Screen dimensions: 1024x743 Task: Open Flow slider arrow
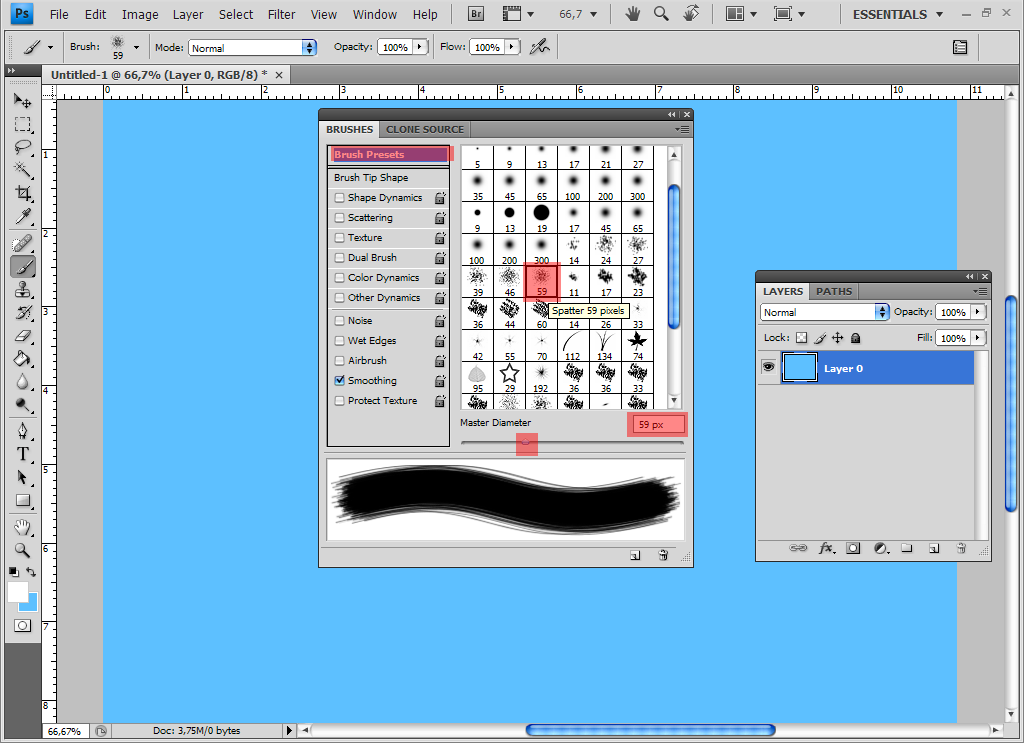pyautogui.click(x=512, y=47)
